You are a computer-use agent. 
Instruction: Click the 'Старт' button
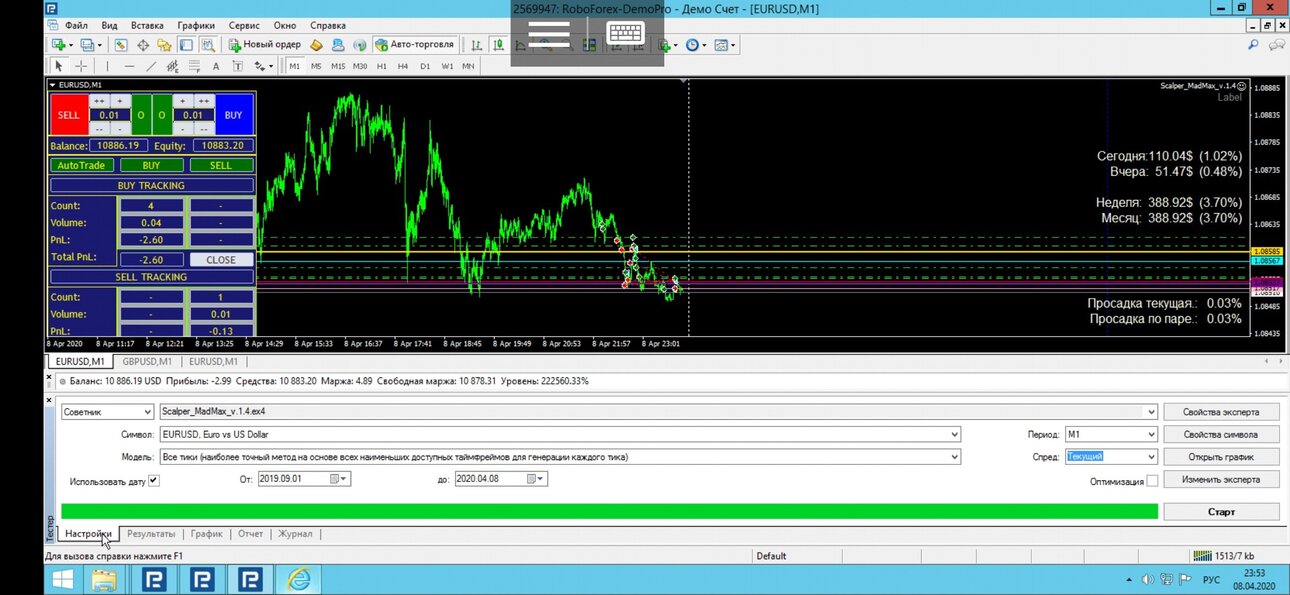click(1221, 511)
